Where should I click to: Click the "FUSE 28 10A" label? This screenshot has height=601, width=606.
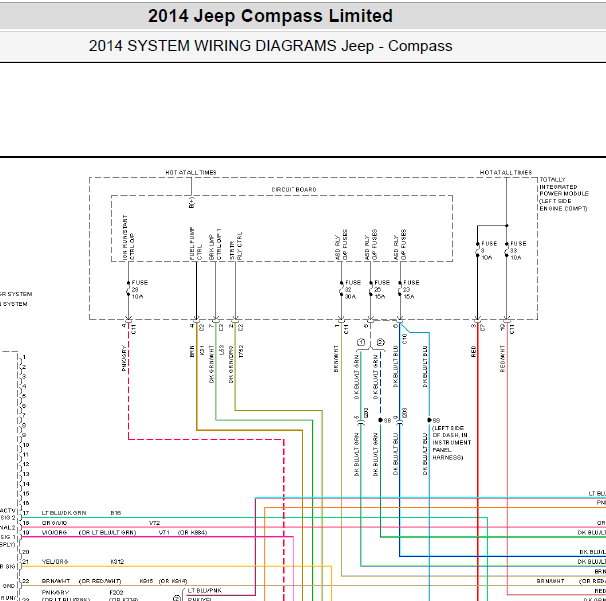pyautogui.click(x=139, y=289)
